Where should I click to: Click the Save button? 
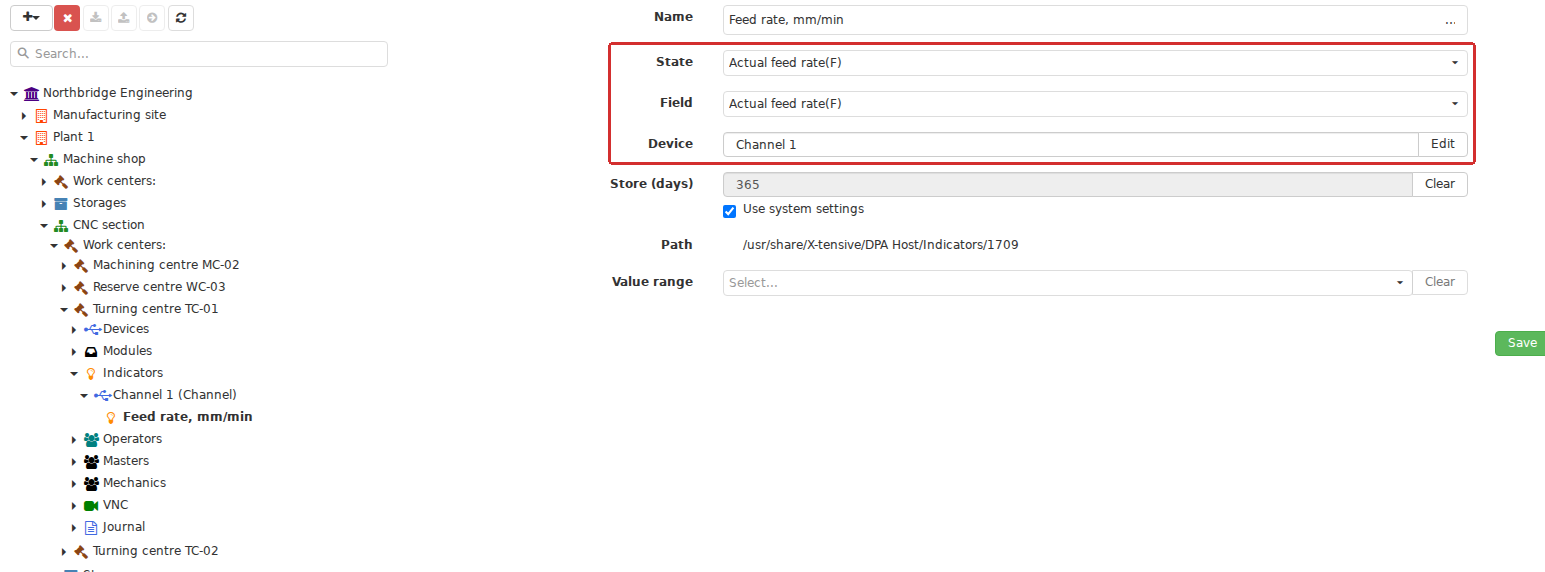point(1521,343)
